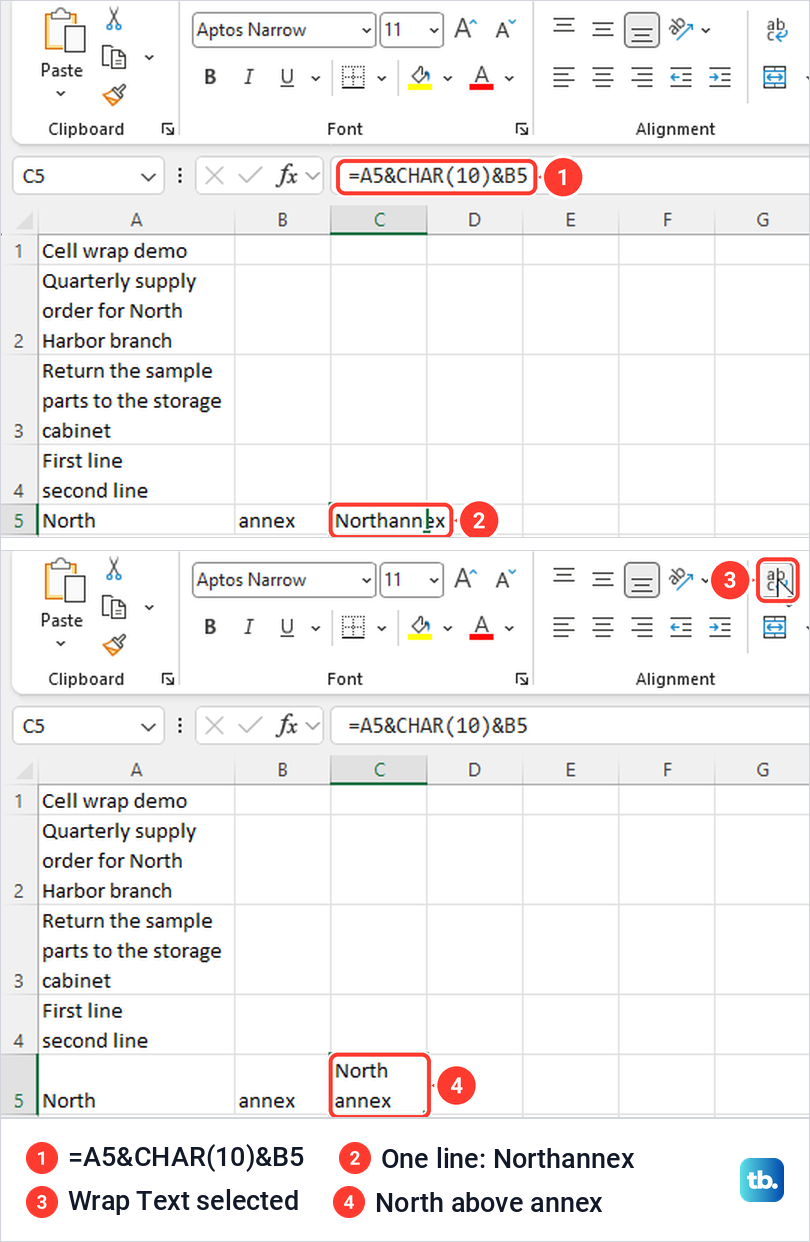Open font size 11 dropdown, upper screenshot

[433, 30]
